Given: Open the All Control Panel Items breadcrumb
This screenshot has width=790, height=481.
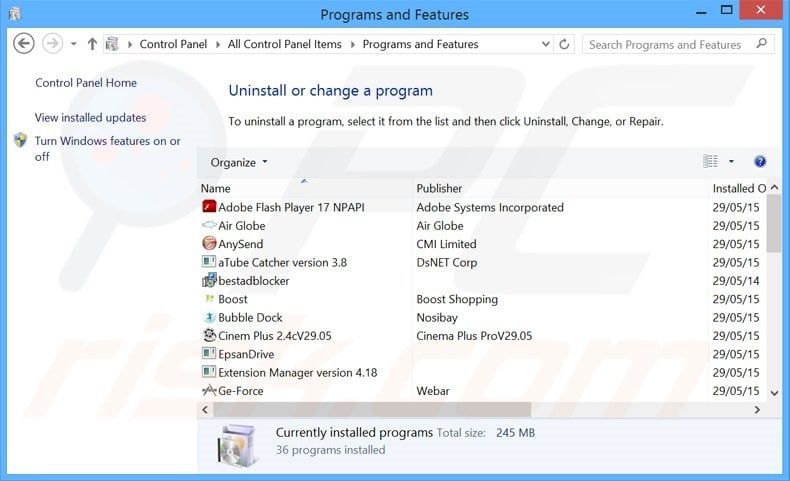Looking at the screenshot, I should 285,44.
